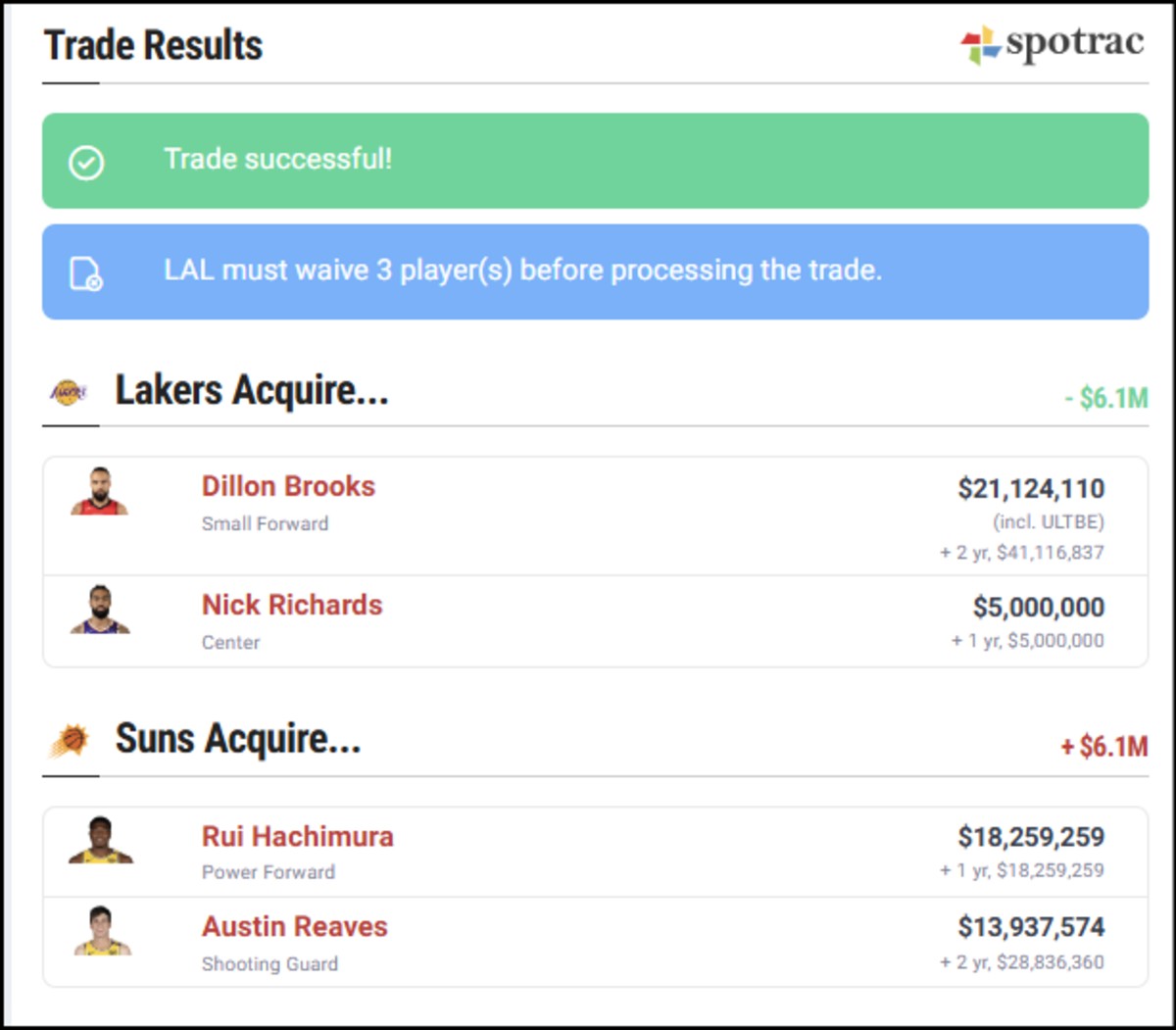
Task: Click the Spotrac logo
Action: pyautogui.click(x=1053, y=44)
